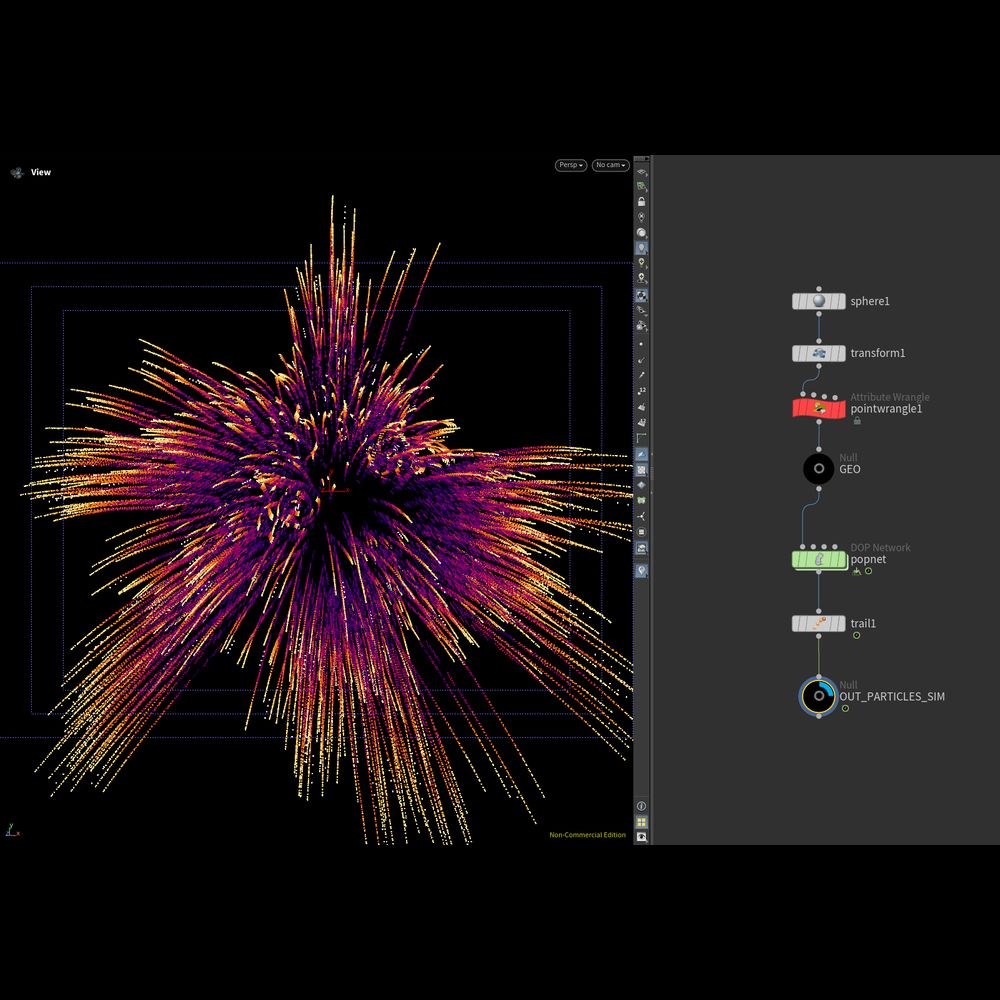Click the OUT_PARTICLES_SIM node label
This screenshot has height=1000, width=1000.
tap(891, 697)
